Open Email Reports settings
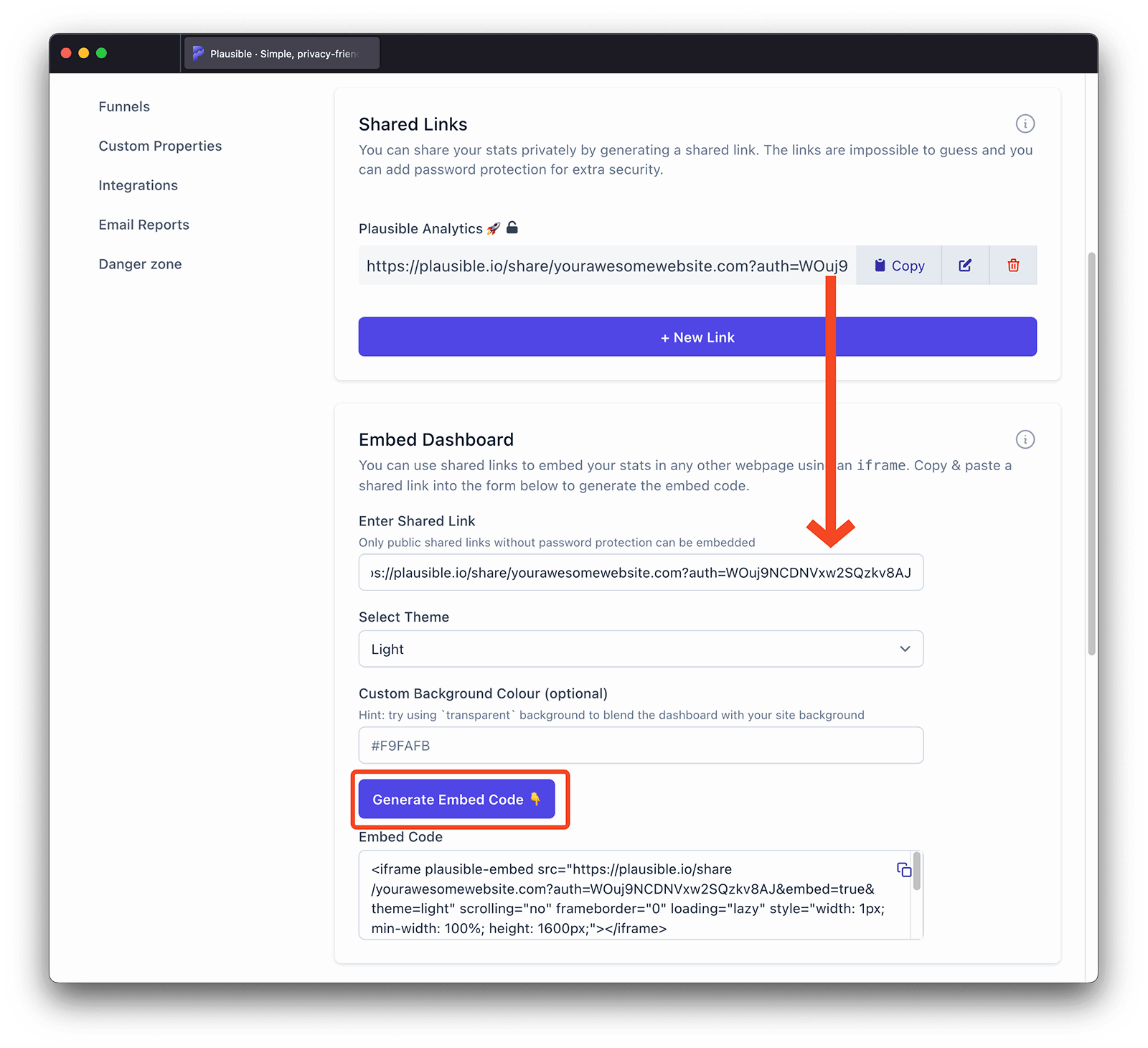This screenshot has height=1048, width=1148. pos(143,224)
